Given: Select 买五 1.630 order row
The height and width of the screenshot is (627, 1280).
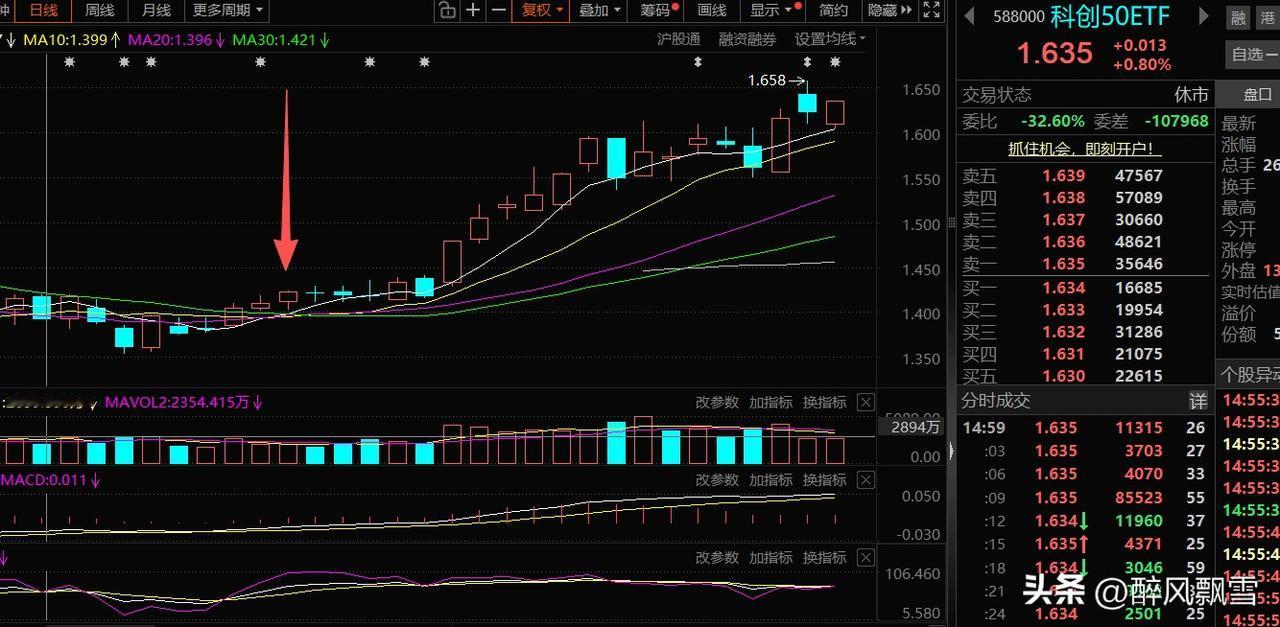Looking at the screenshot, I should coord(1084,376).
